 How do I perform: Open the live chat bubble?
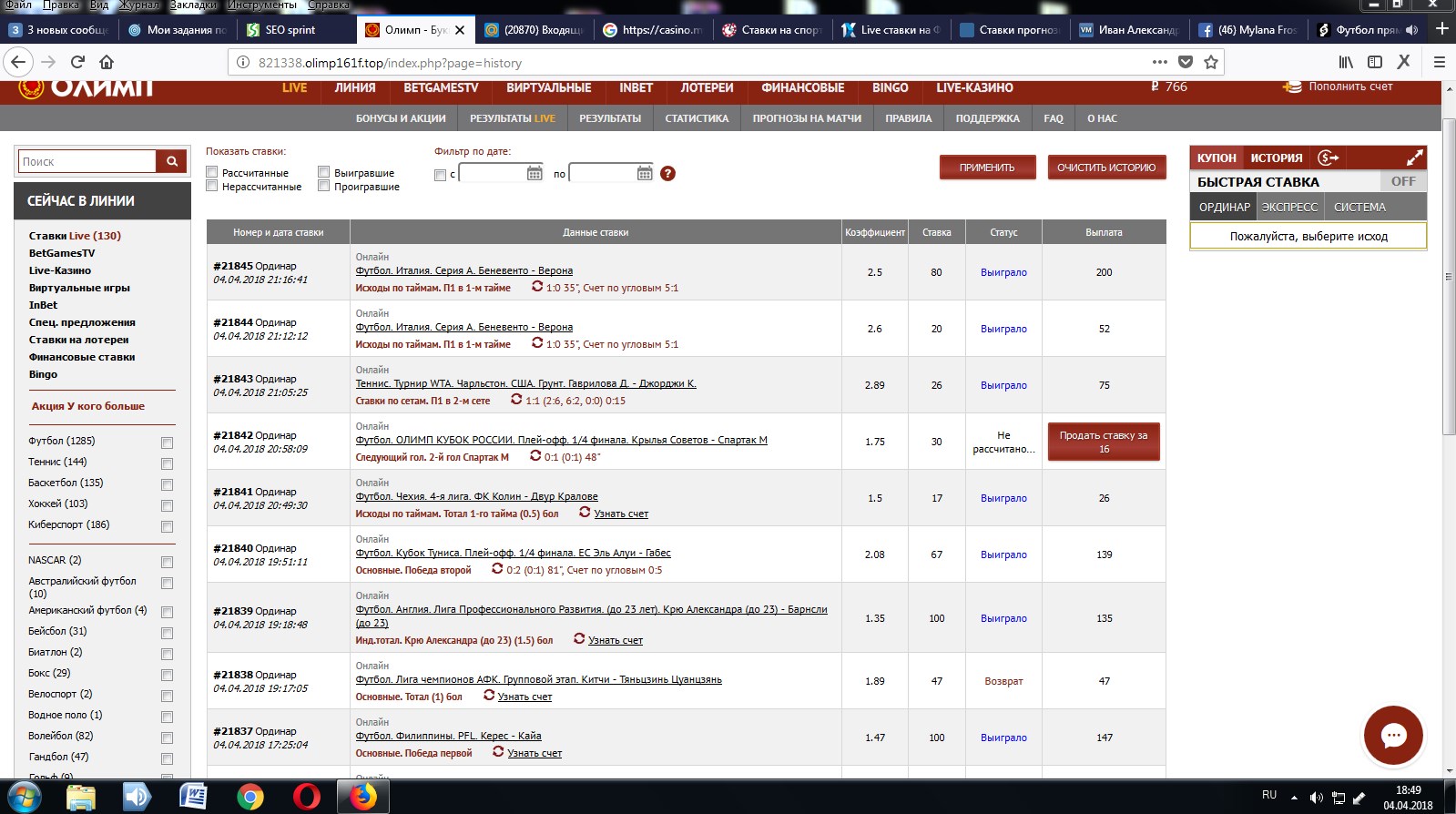pyautogui.click(x=1393, y=735)
